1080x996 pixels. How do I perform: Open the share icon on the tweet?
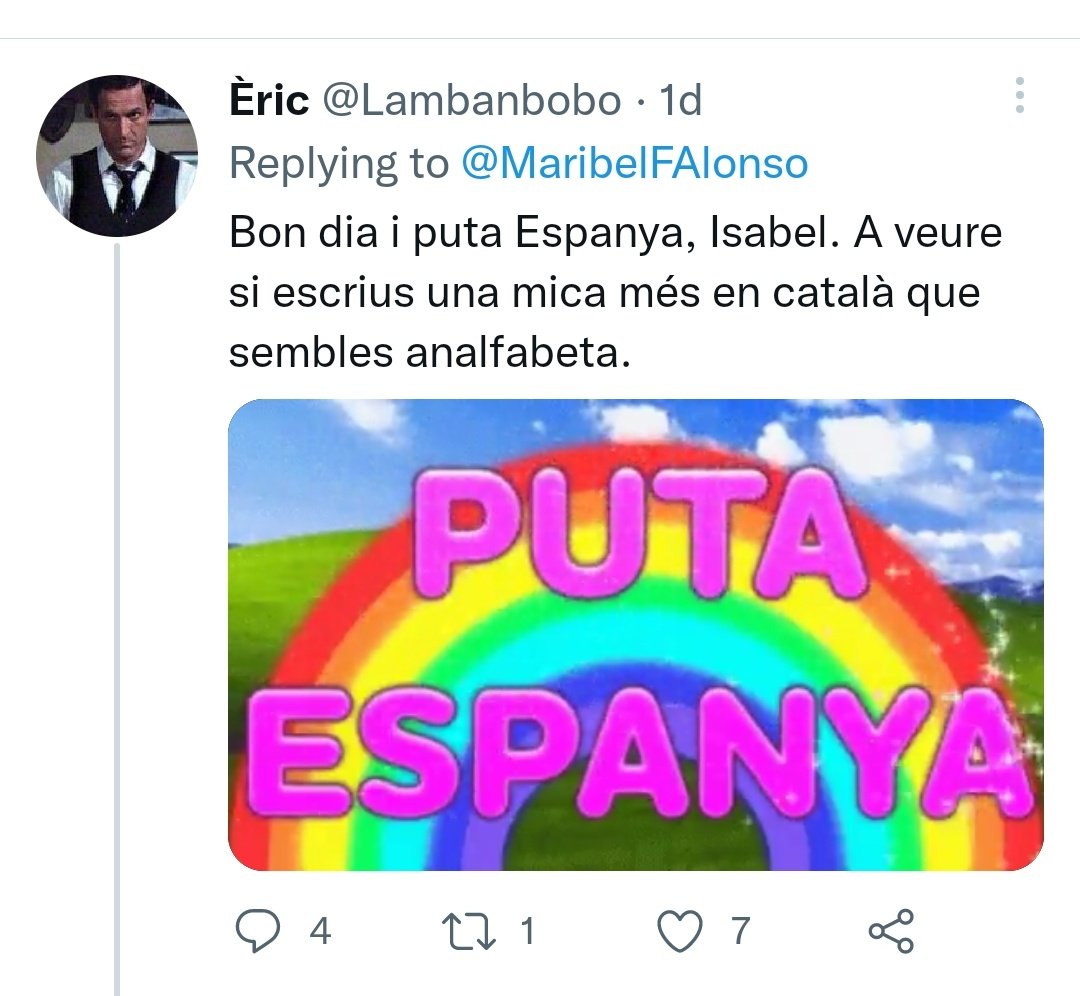click(x=891, y=931)
